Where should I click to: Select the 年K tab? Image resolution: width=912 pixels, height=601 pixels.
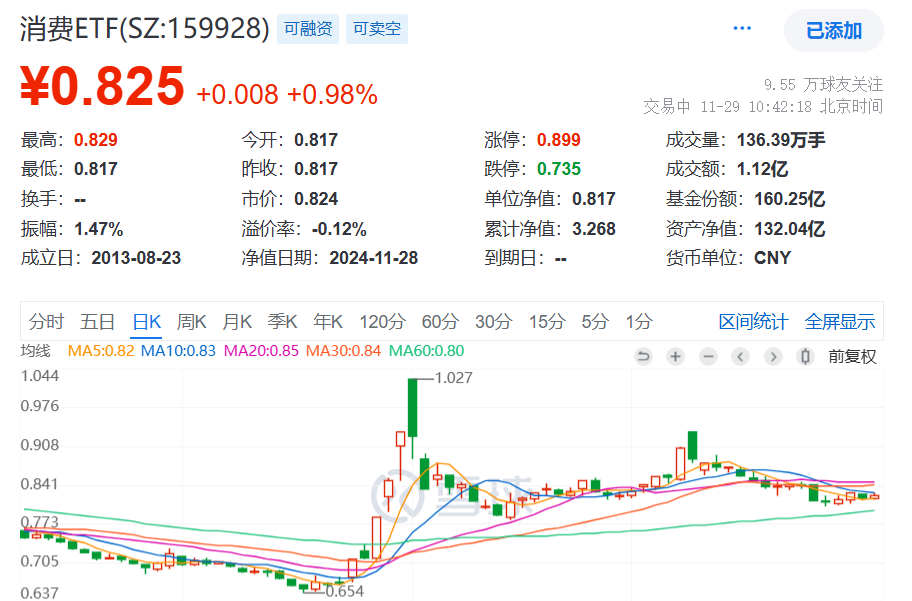click(x=328, y=321)
